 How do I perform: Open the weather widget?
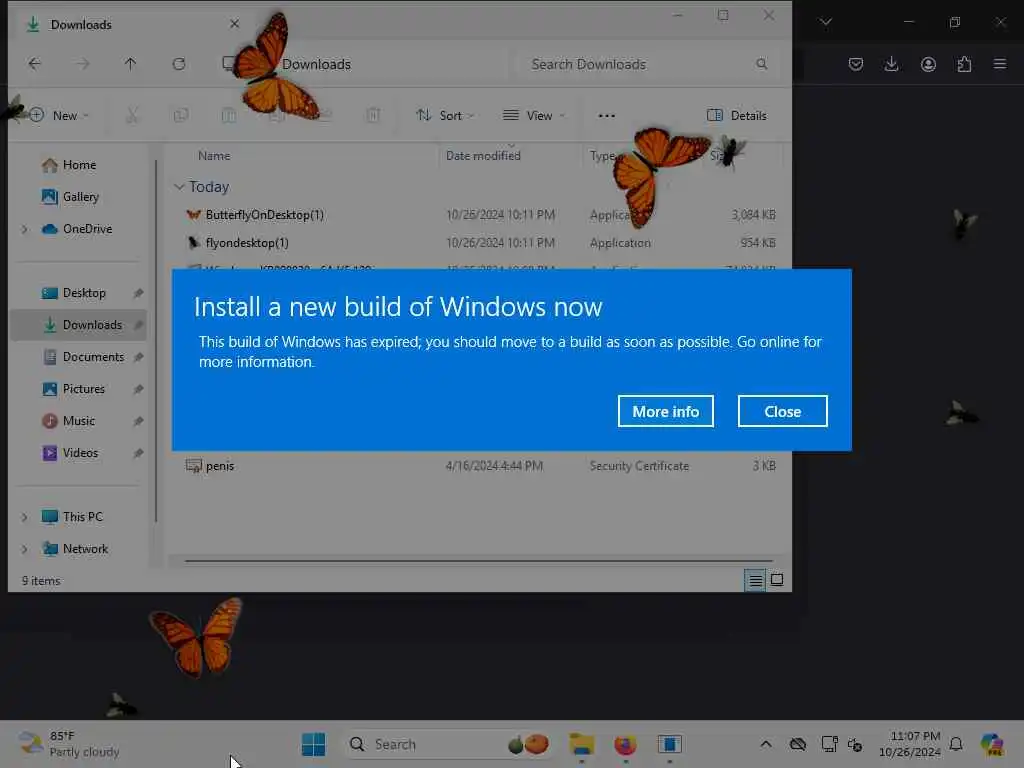[69, 744]
